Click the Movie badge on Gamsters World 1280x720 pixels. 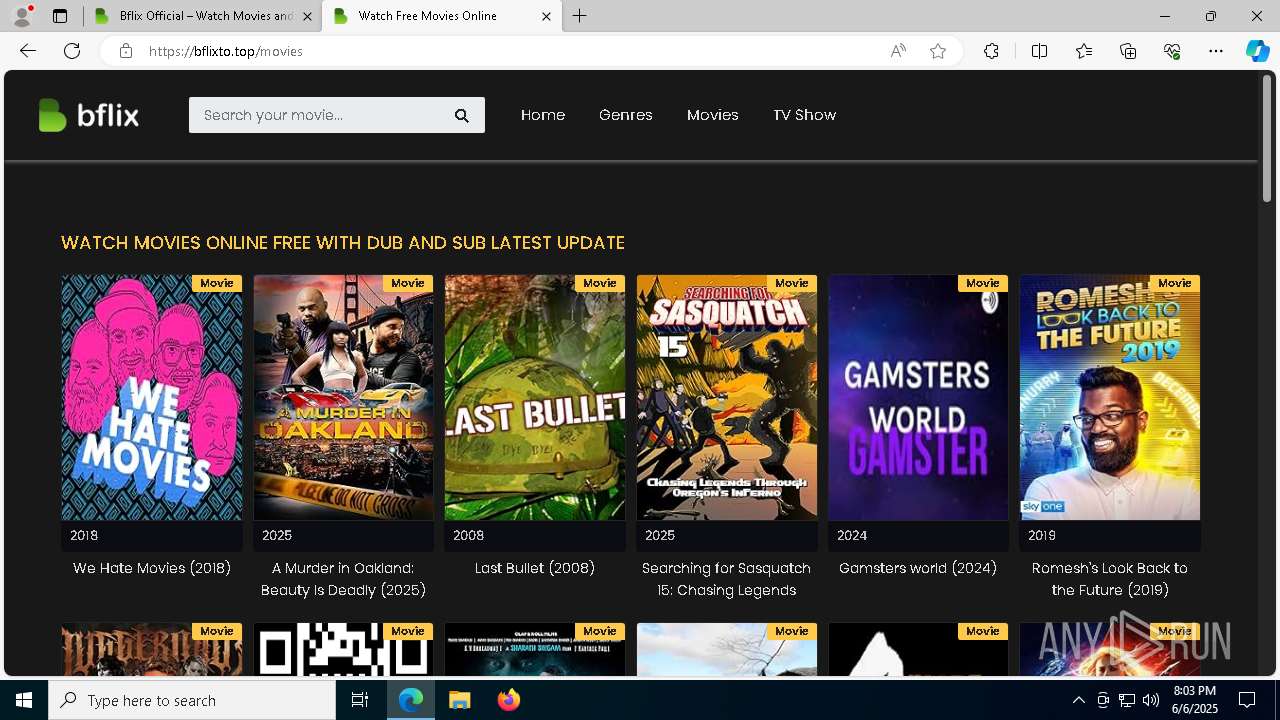983,283
